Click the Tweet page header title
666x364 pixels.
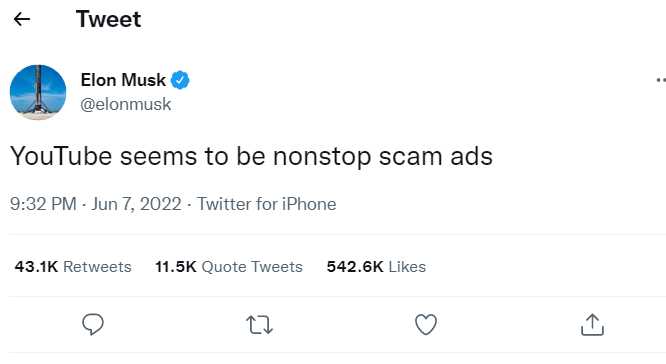tap(108, 19)
